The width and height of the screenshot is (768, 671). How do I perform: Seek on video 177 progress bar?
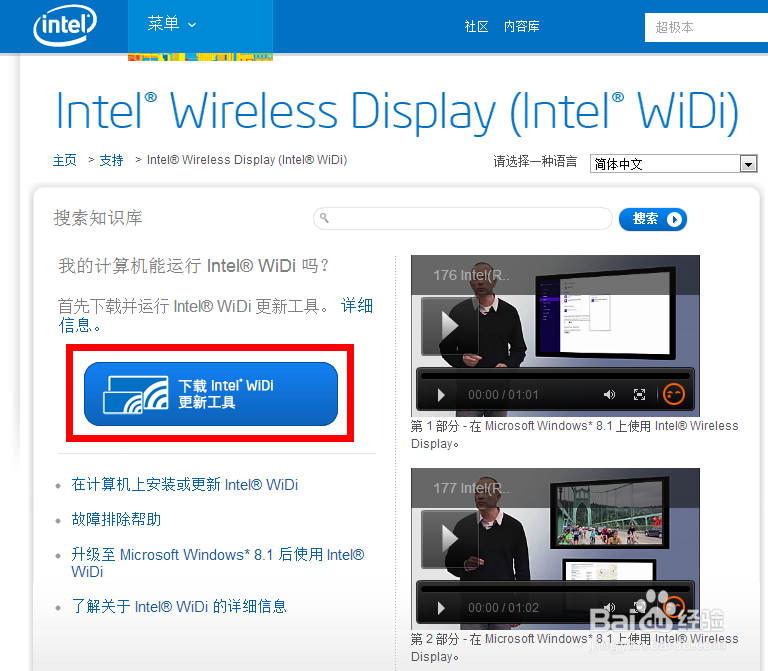555,589
